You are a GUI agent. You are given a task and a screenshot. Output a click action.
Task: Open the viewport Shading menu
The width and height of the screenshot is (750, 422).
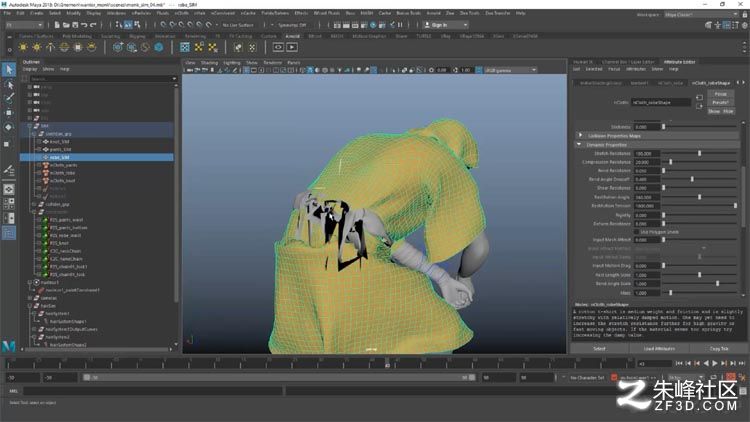[x=209, y=63]
